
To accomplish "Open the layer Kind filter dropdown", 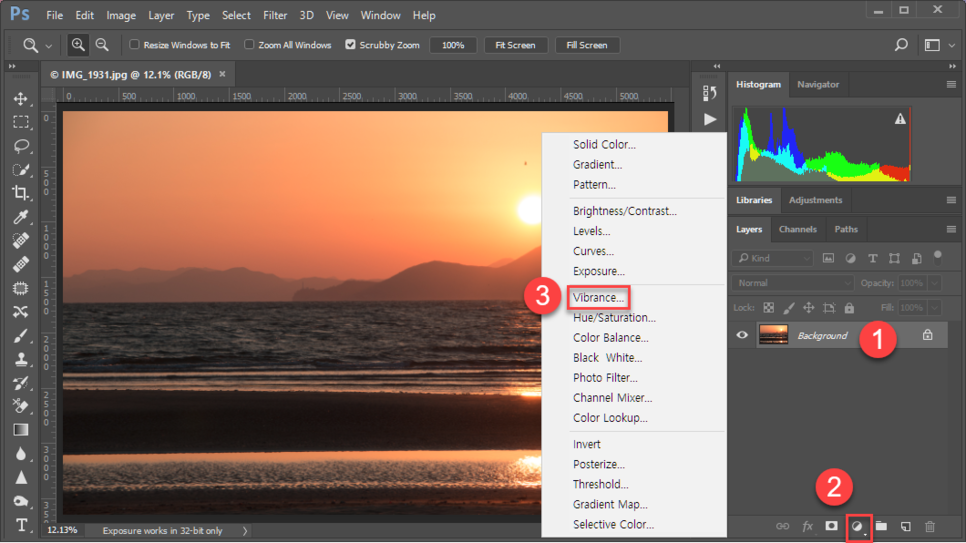I will (x=774, y=258).
